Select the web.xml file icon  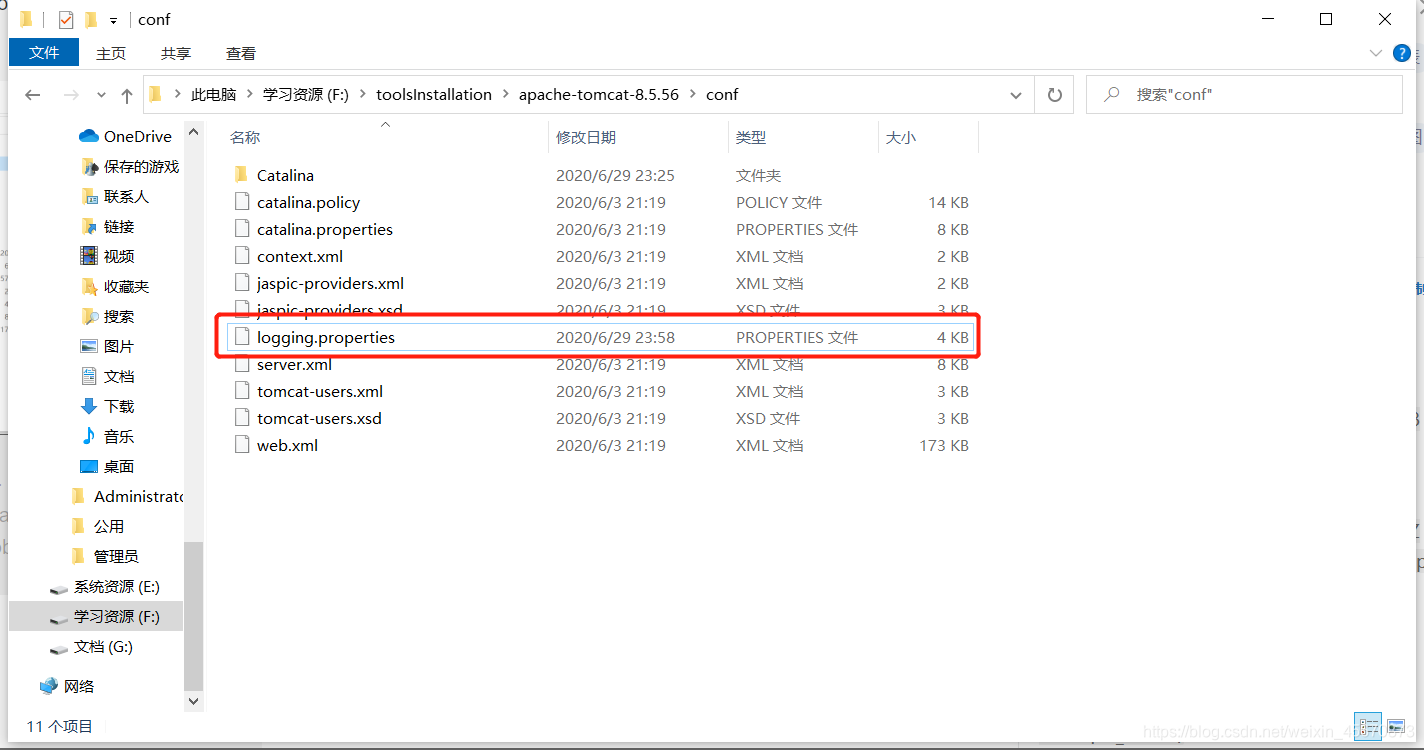241,445
